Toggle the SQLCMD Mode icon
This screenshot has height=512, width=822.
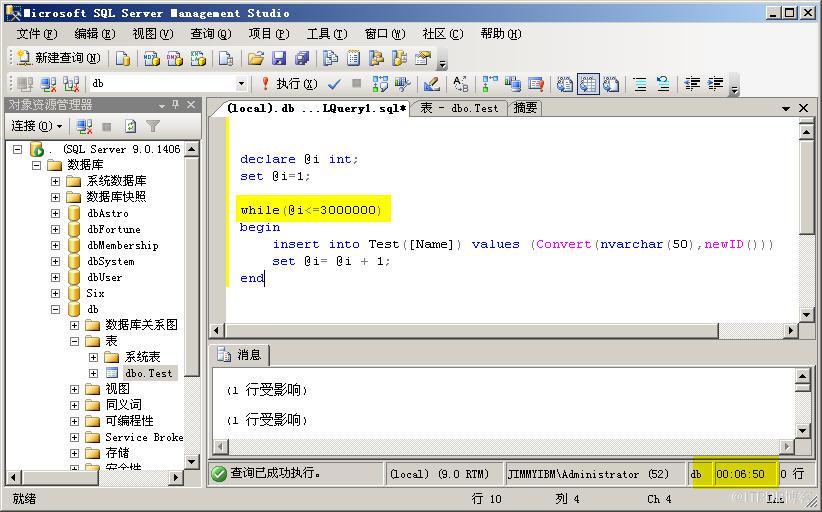(x=536, y=84)
